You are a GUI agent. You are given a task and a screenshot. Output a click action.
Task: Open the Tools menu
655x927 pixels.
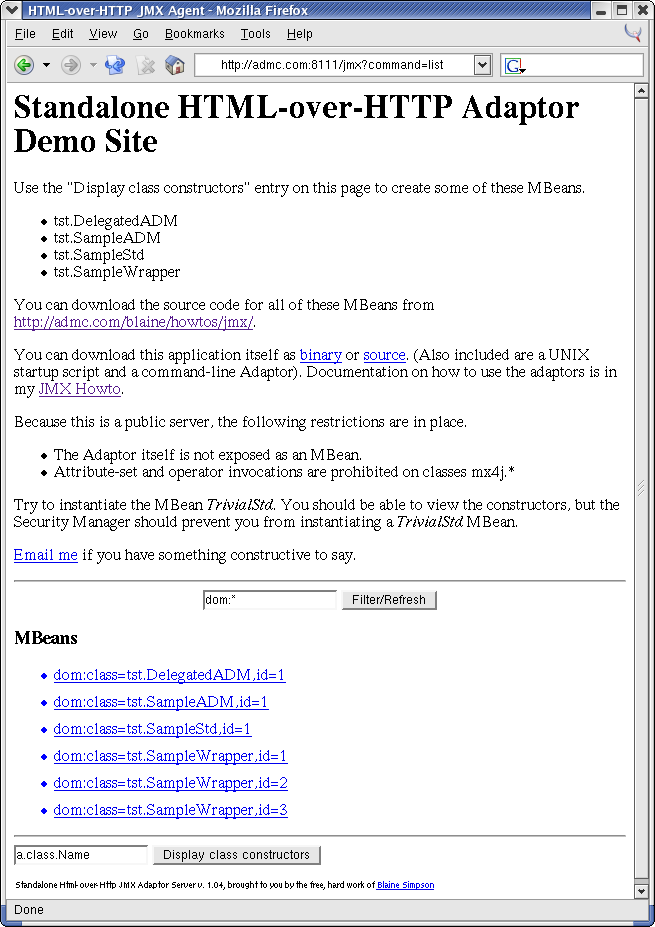[x=255, y=34]
